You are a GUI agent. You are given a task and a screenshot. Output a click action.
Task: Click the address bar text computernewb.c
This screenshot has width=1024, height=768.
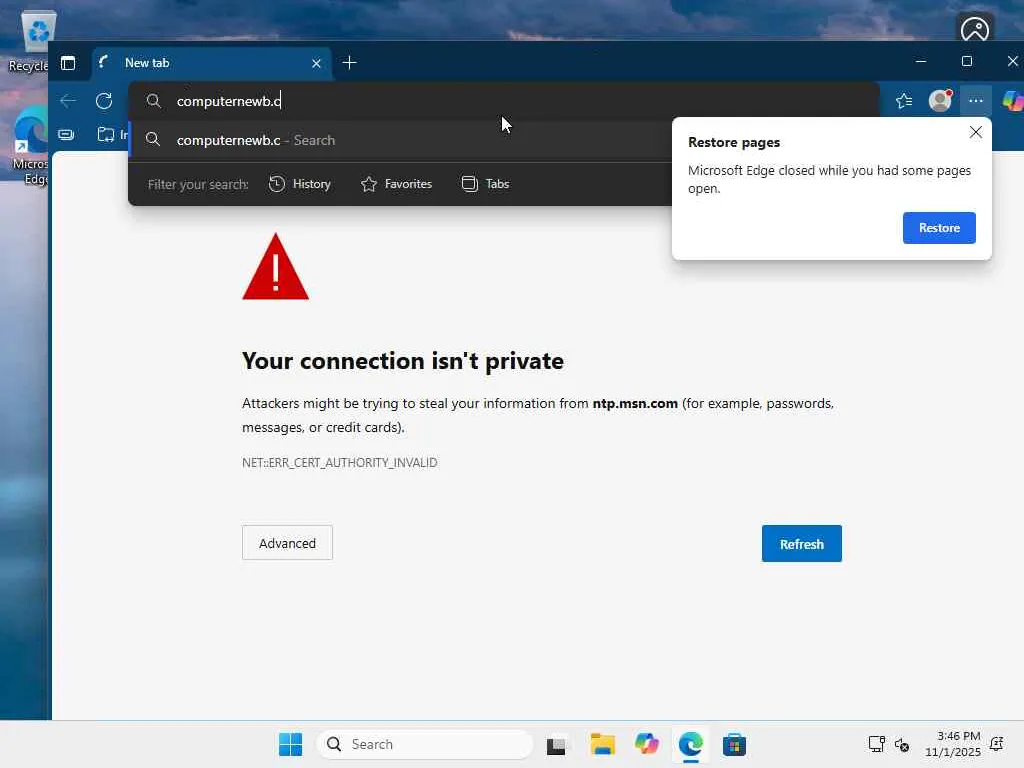click(x=229, y=101)
